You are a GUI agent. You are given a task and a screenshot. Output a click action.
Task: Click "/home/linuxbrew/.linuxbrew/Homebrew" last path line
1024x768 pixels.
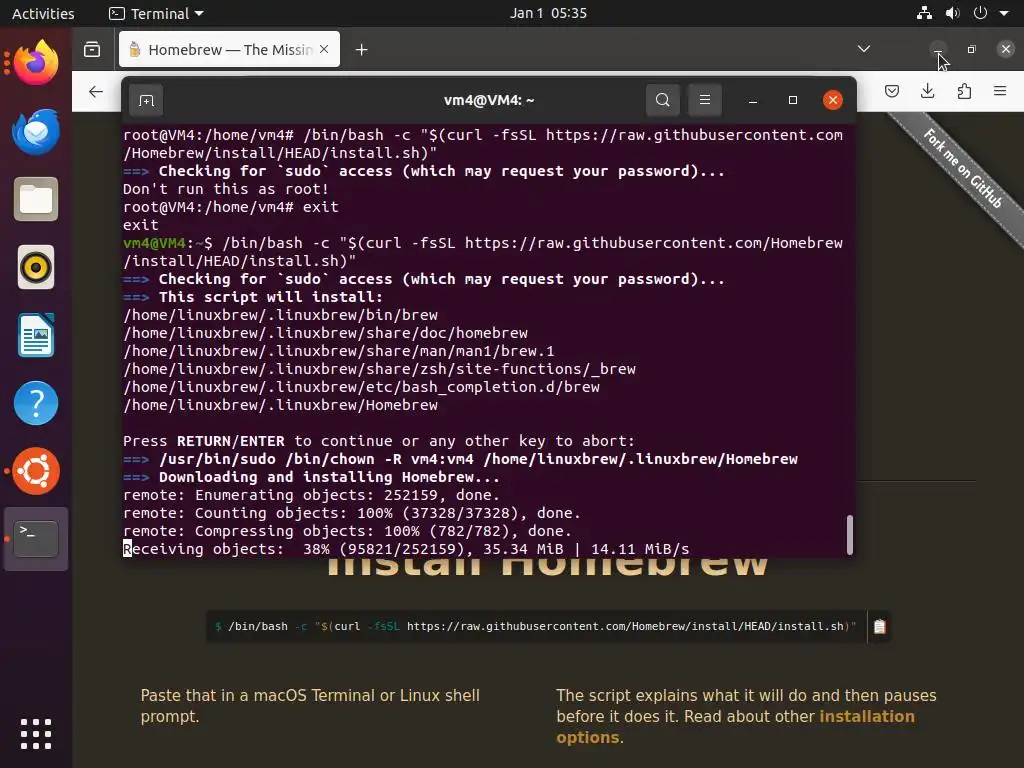[280, 406]
